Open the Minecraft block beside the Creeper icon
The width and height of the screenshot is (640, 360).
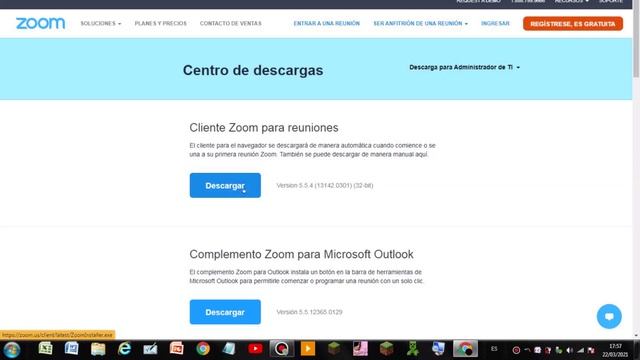click(x=386, y=349)
